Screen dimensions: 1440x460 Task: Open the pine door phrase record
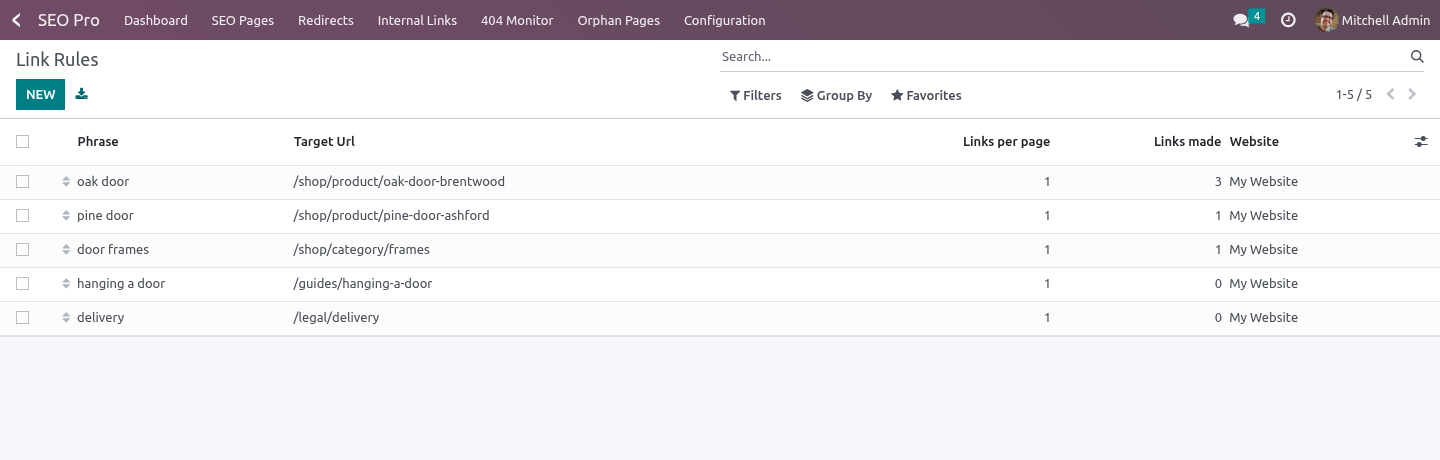pos(105,216)
